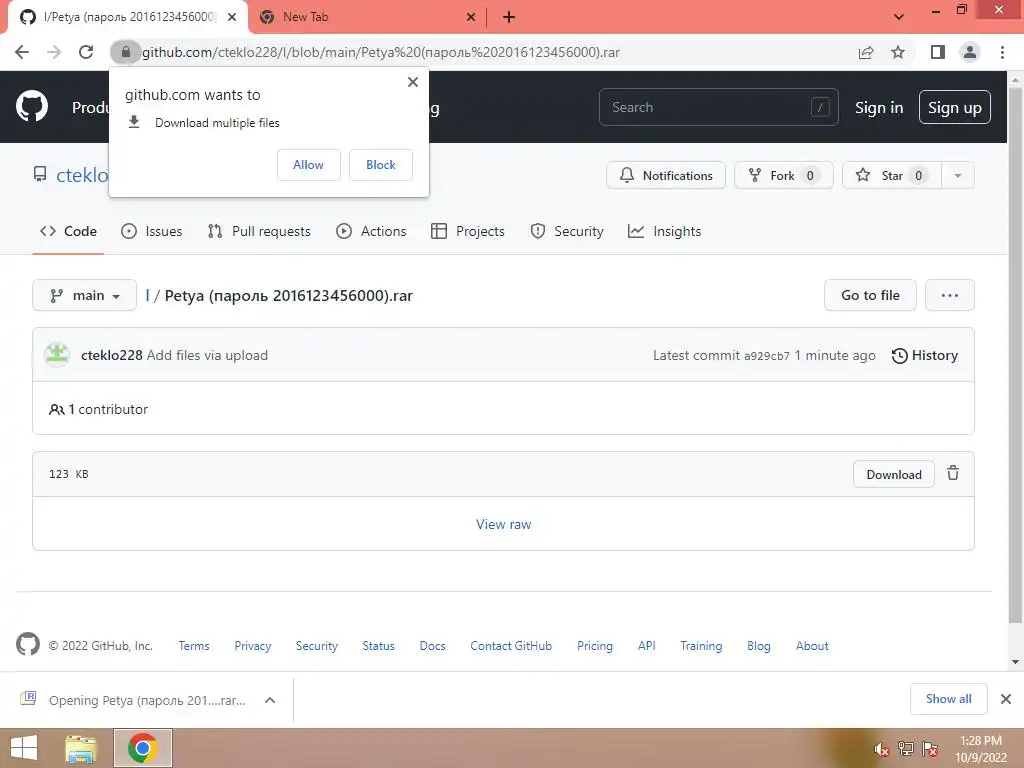Open the Pull requests tab
The height and width of the screenshot is (768, 1024).
click(x=259, y=231)
